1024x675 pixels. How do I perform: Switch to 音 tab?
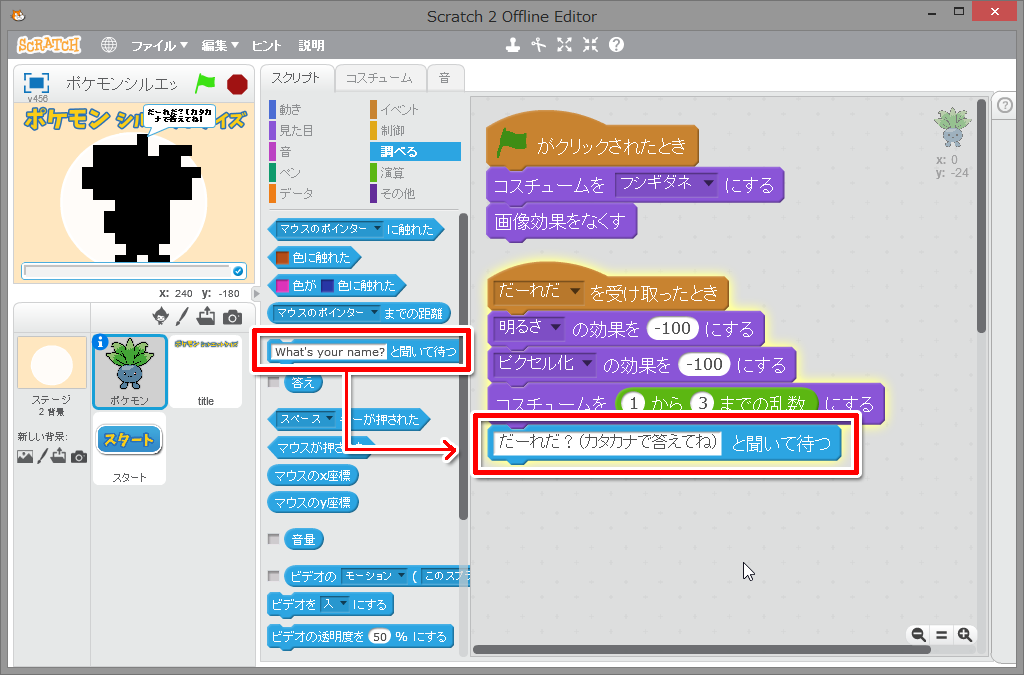click(445, 78)
